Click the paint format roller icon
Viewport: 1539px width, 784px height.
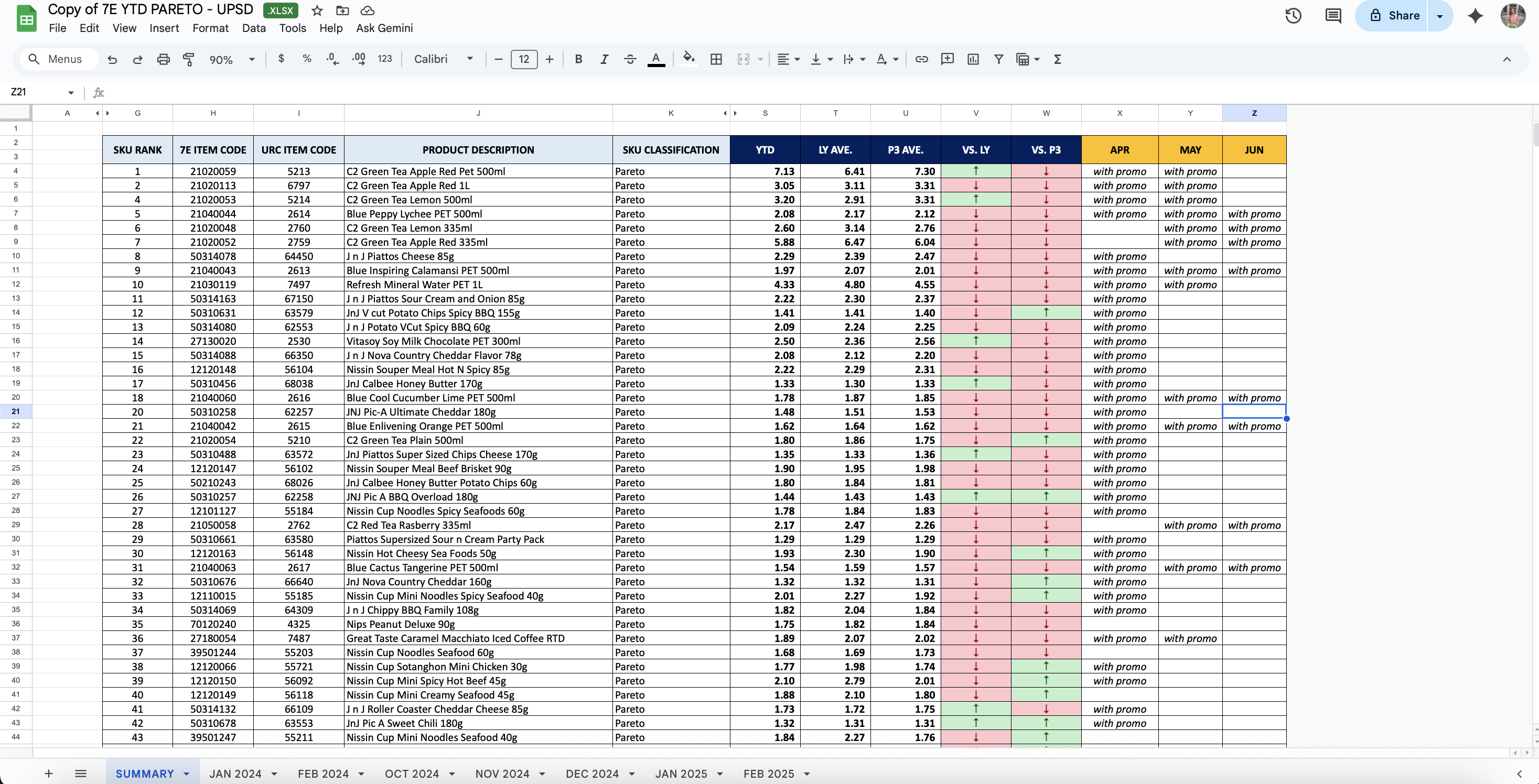pyautogui.click(x=189, y=59)
